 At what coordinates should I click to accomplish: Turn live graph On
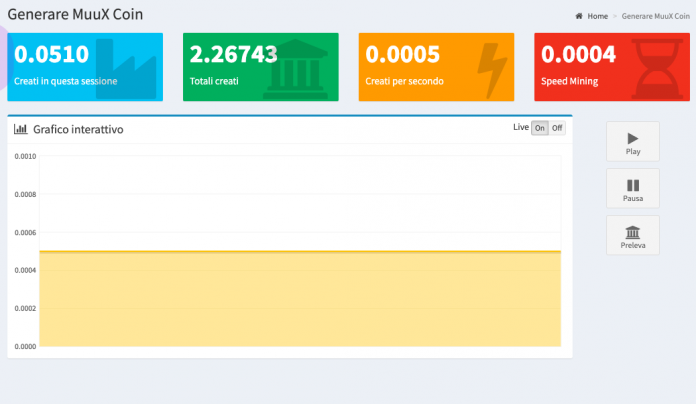tap(540, 128)
